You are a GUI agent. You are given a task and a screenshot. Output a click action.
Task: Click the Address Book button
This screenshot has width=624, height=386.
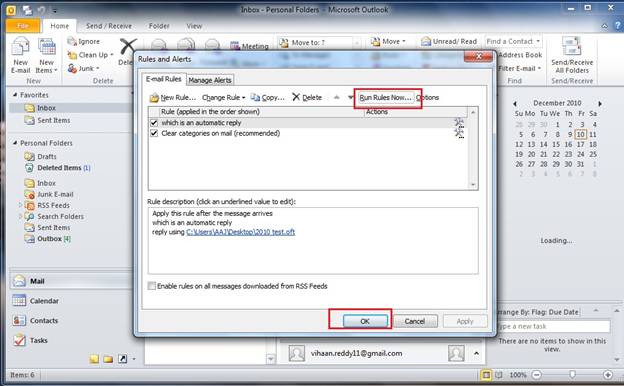(520, 55)
